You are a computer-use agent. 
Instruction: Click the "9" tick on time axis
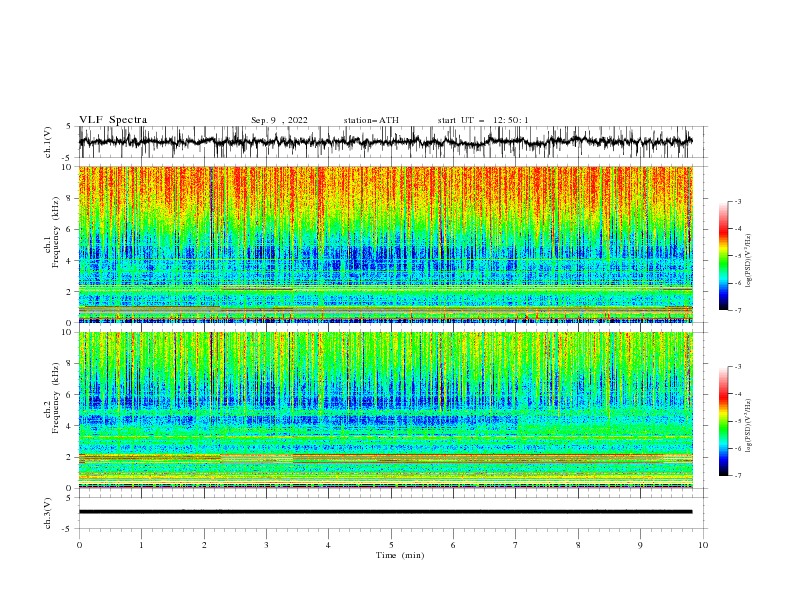click(x=640, y=545)
